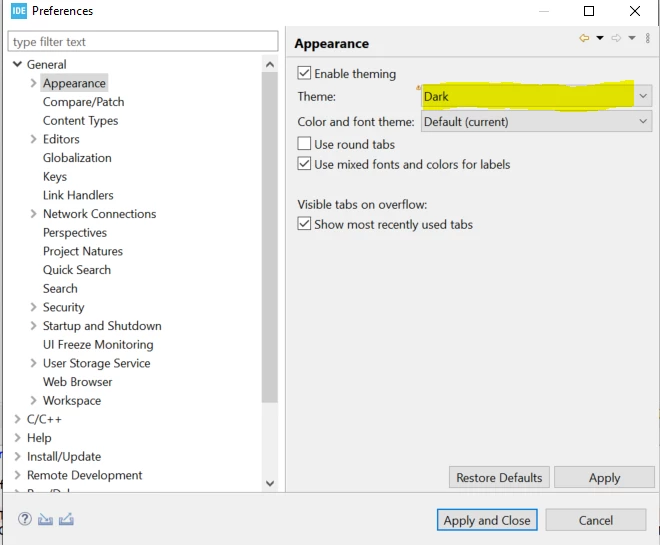
Task: Open the Color and font theme dropdown
Action: click(536, 122)
